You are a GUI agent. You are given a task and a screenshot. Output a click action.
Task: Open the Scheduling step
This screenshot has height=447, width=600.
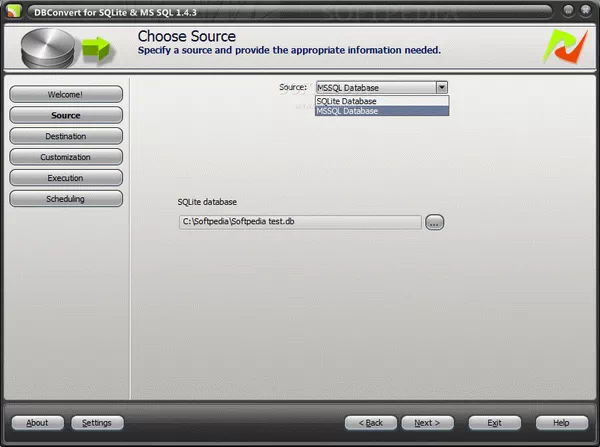tap(66, 199)
